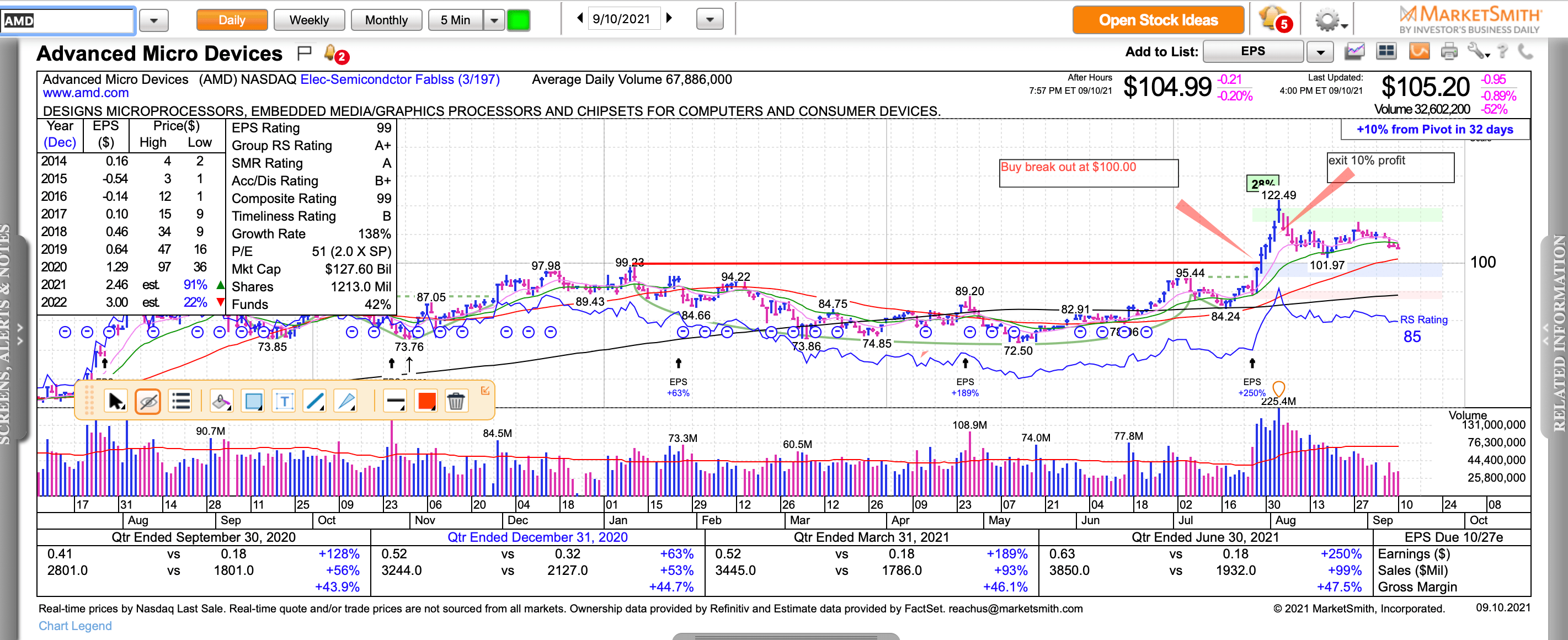Expand the symbol history dropdown arrow
The width and height of the screenshot is (1568, 640).
click(x=153, y=21)
